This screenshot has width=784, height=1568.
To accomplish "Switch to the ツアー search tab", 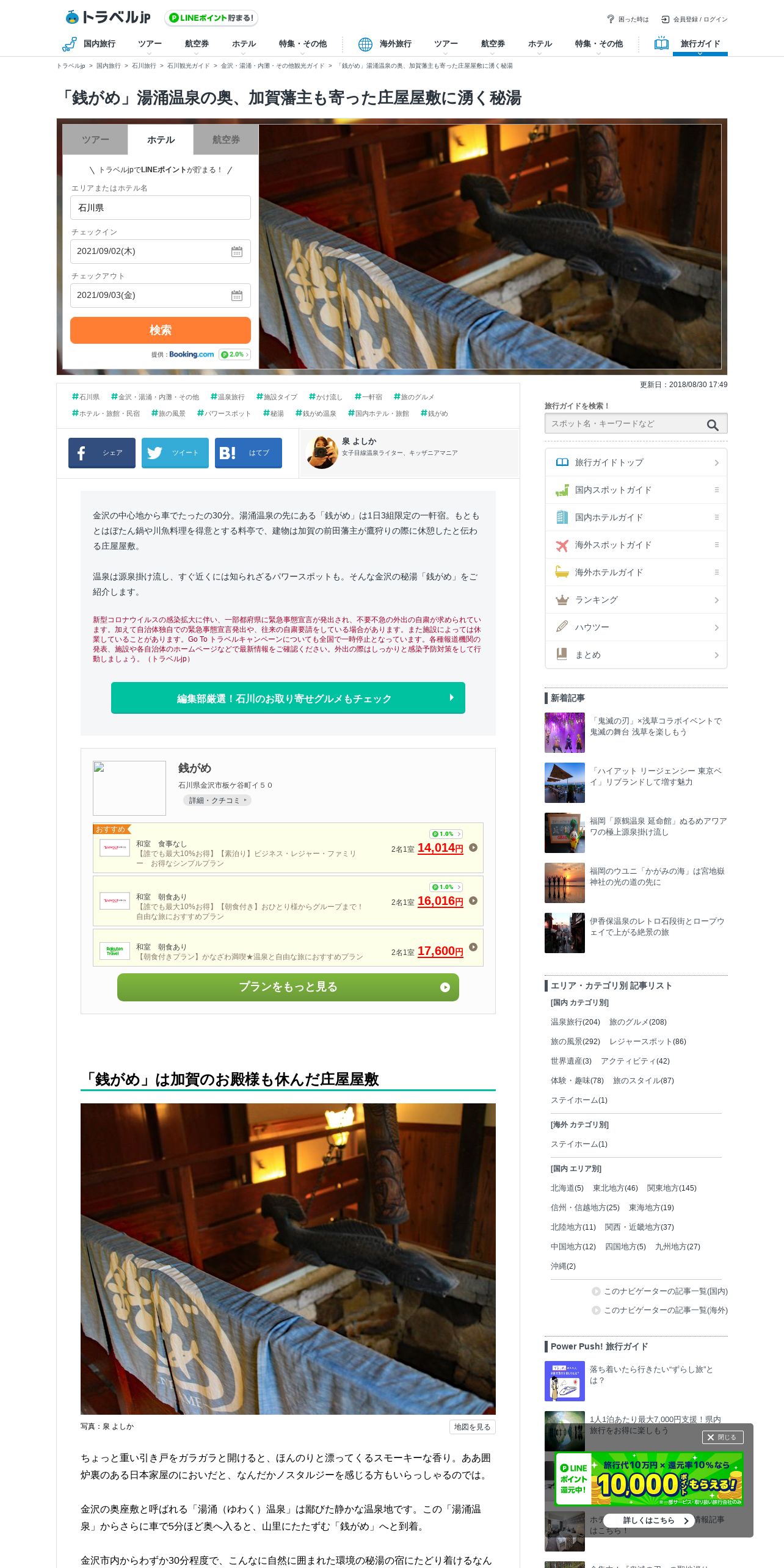I will pos(95,140).
